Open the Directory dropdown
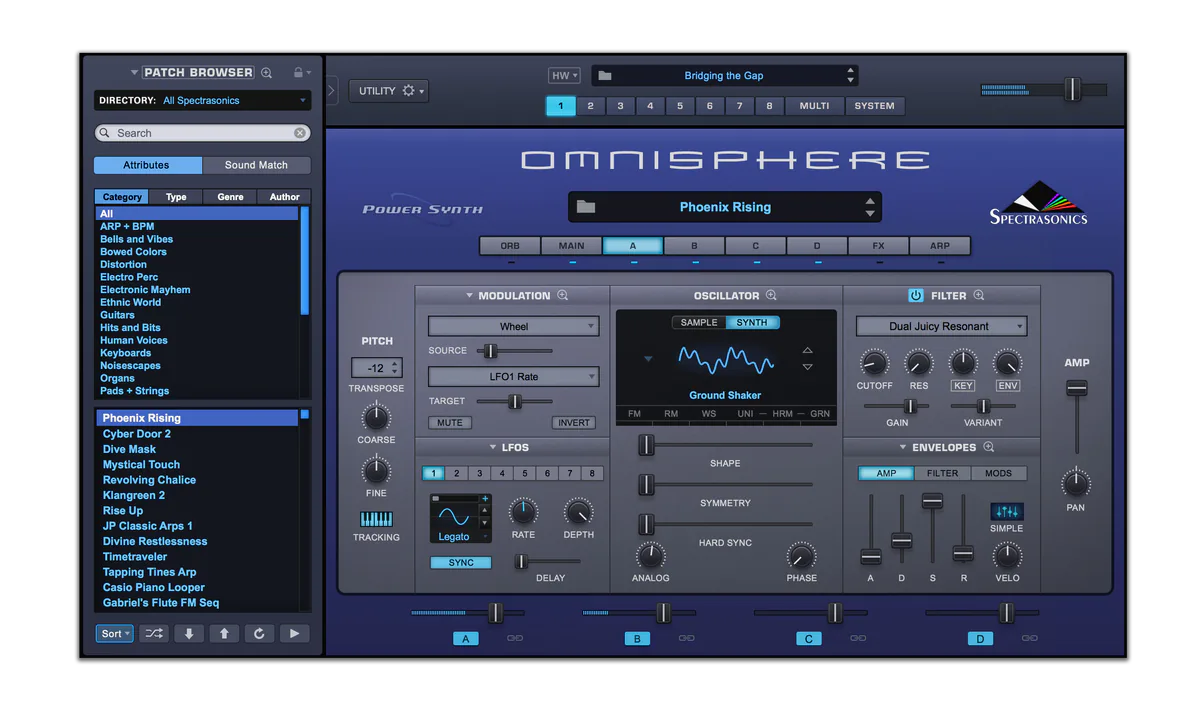The height and width of the screenshot is (723, 1200). [203, 101]
